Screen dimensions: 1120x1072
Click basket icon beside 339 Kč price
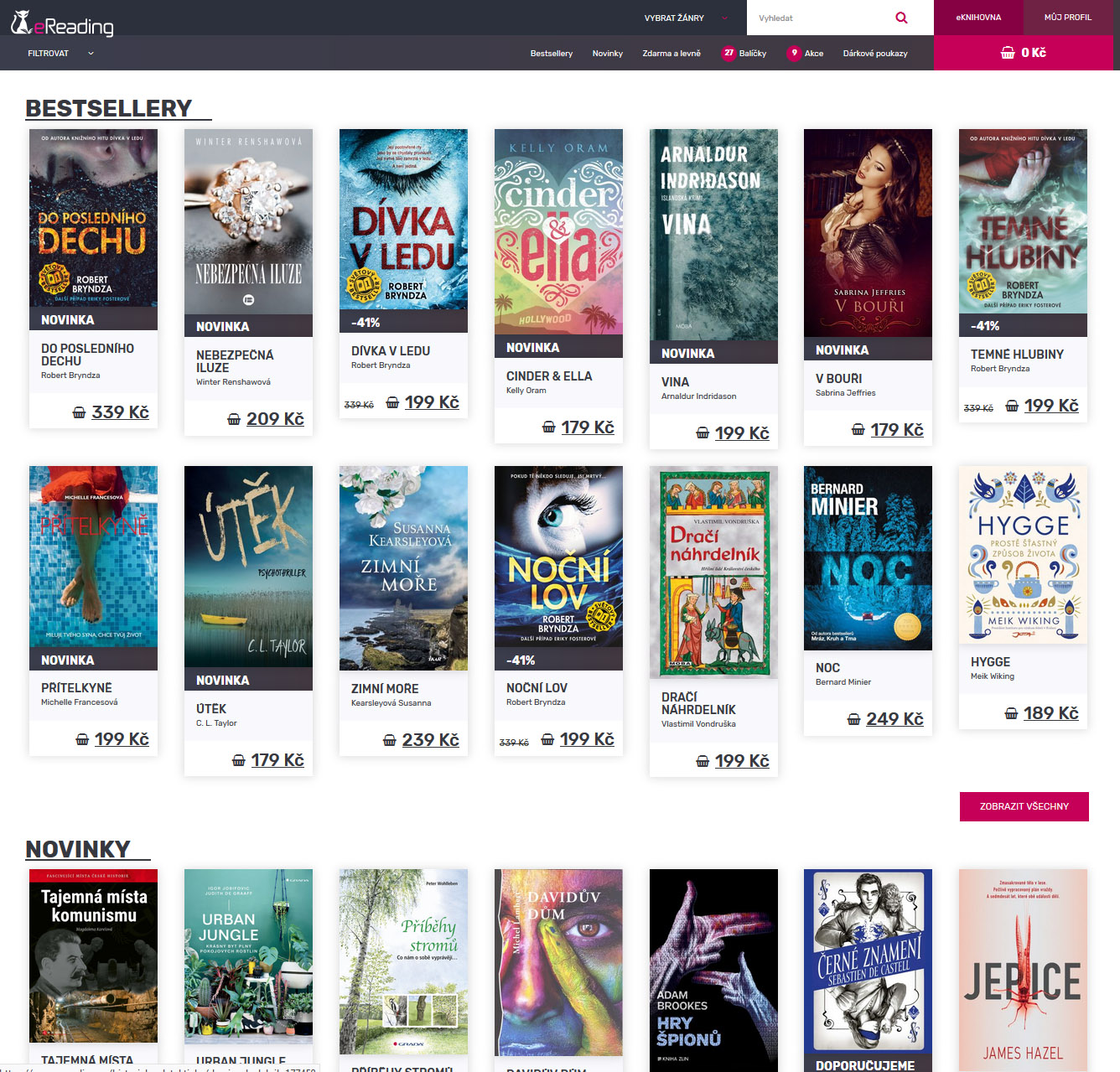[x=79, y=412]
